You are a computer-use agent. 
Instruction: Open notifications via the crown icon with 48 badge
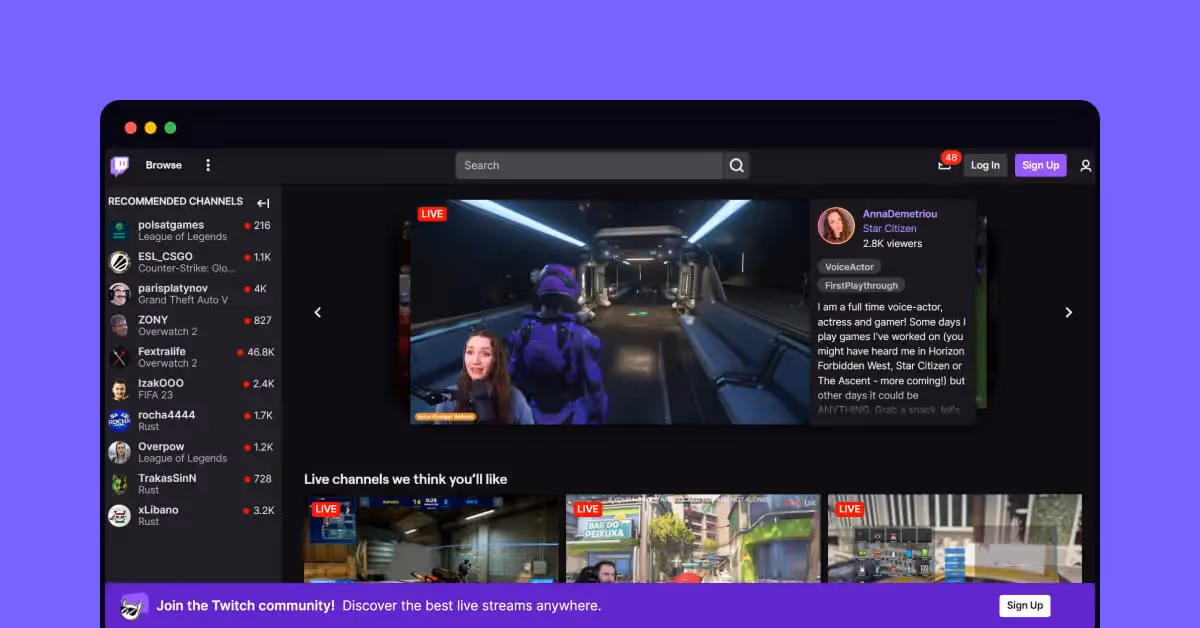point(944,166)
